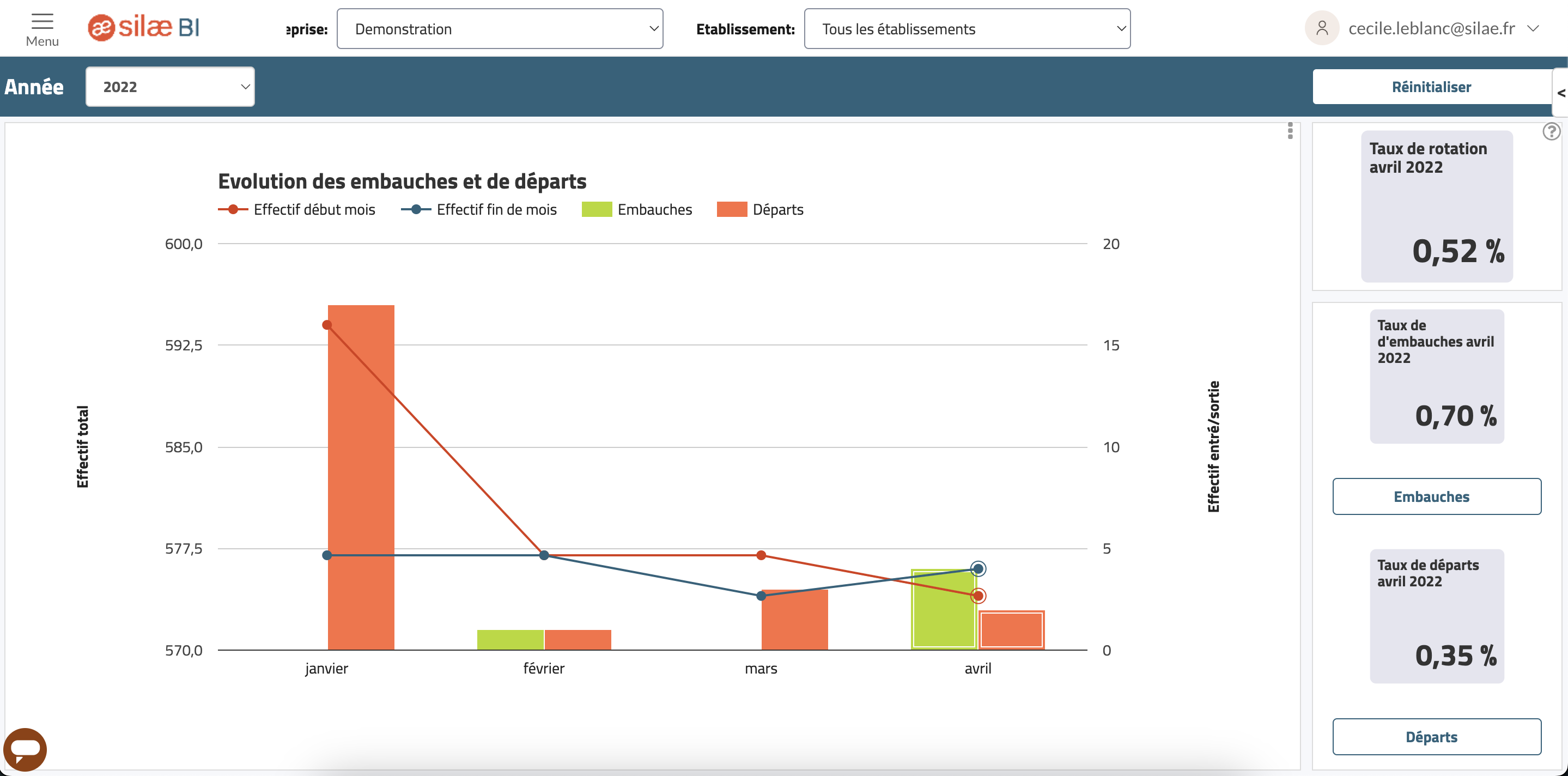Screen dimensions: 1568x776
Task: Click the chat bubble support icon
Action: pyautogui.click(x=27, y=749)
